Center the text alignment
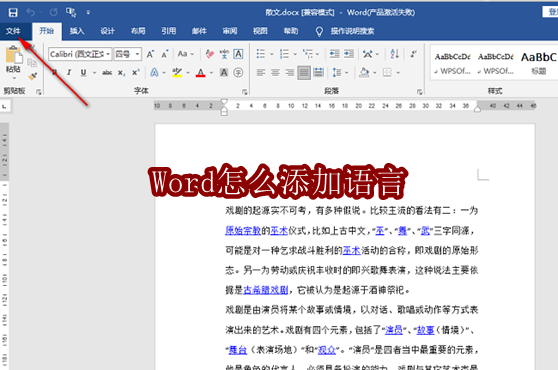This screenshot has height=370, width=558. coord(275,73)
